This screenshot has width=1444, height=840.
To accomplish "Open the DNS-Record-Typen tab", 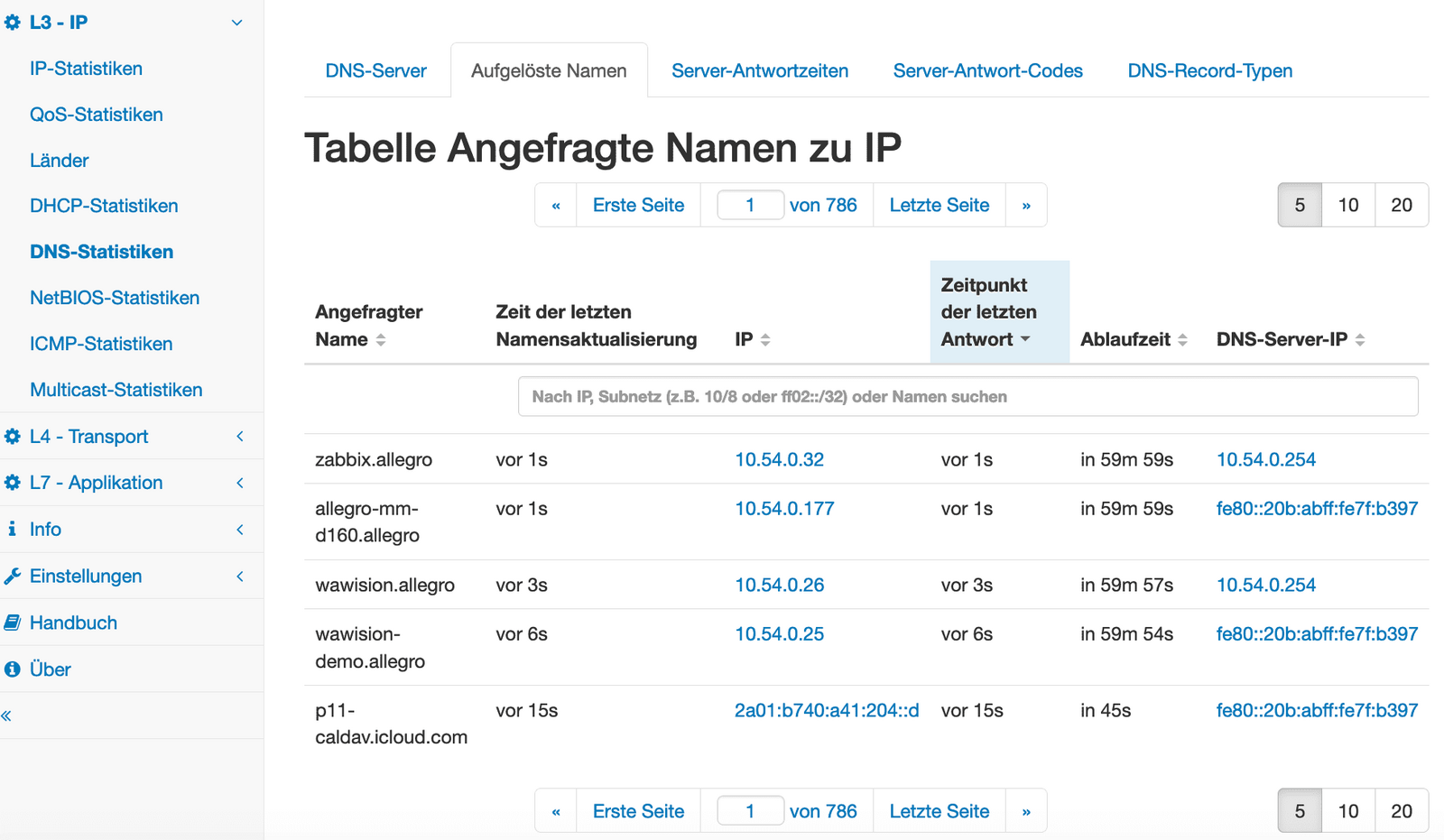I will pos(1209,70).
